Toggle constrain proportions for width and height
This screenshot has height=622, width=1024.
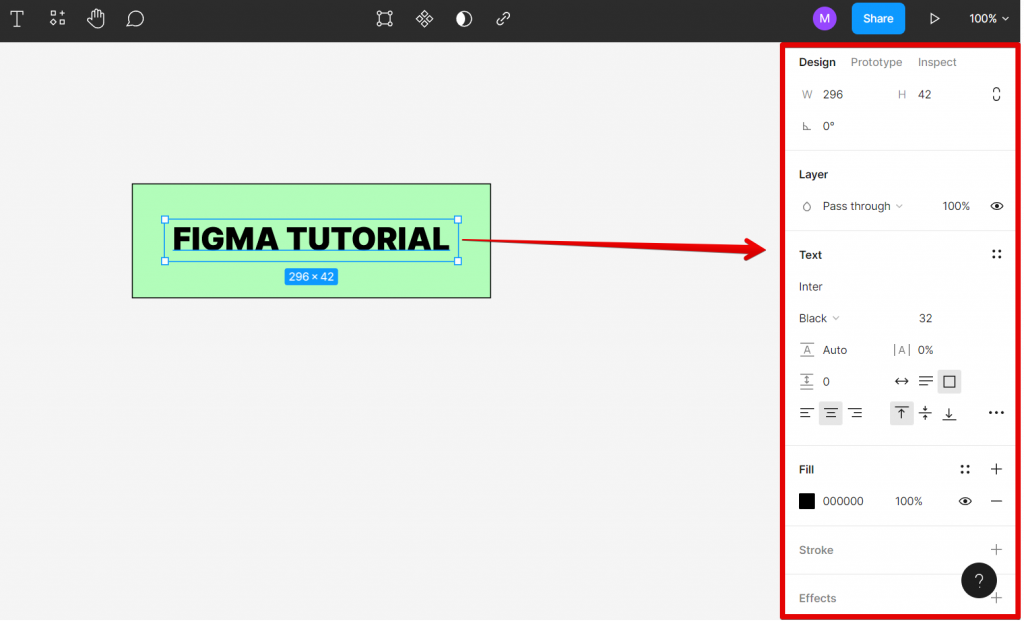tap(996, 93)
